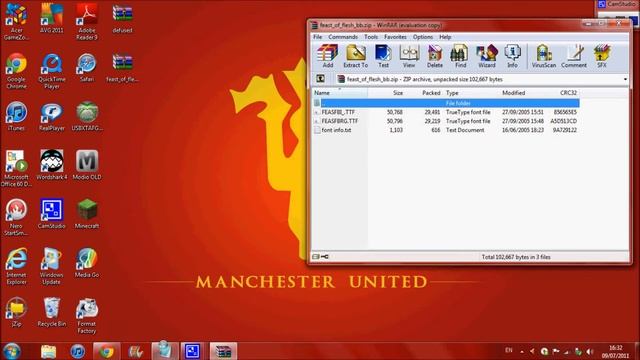This screenshot has height=360, width=640.
Task: Select AVG 2011 desktop icon
Action: pos(51,18)
